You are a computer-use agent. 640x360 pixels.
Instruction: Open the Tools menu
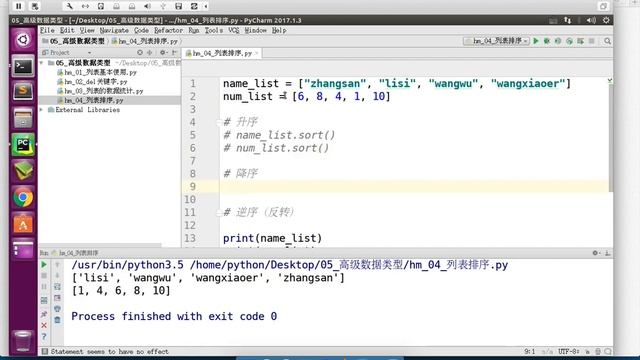[214, 31]
